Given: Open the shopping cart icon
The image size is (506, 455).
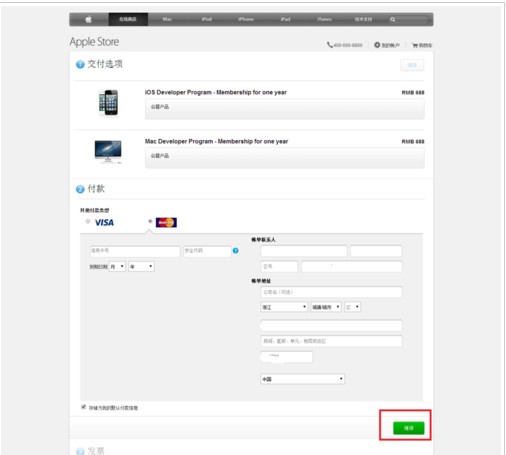Looking at the screenshot, I should [x=422, y=45].
